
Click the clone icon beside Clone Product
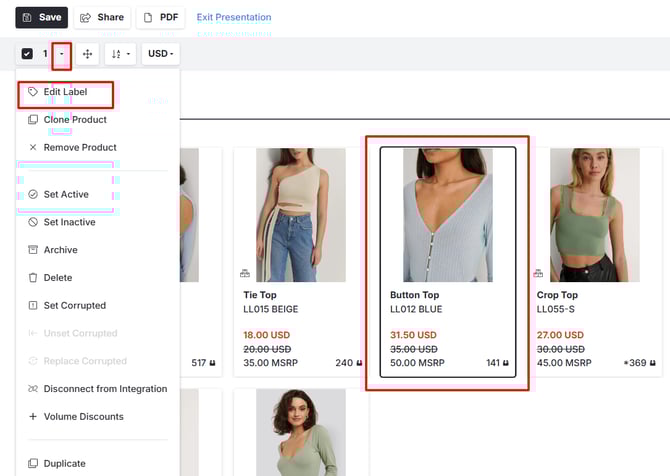(33, 120)
